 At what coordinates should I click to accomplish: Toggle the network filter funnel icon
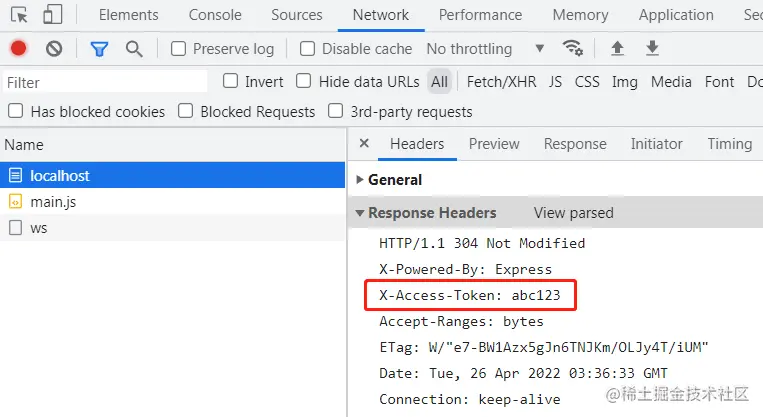point(99,48)
